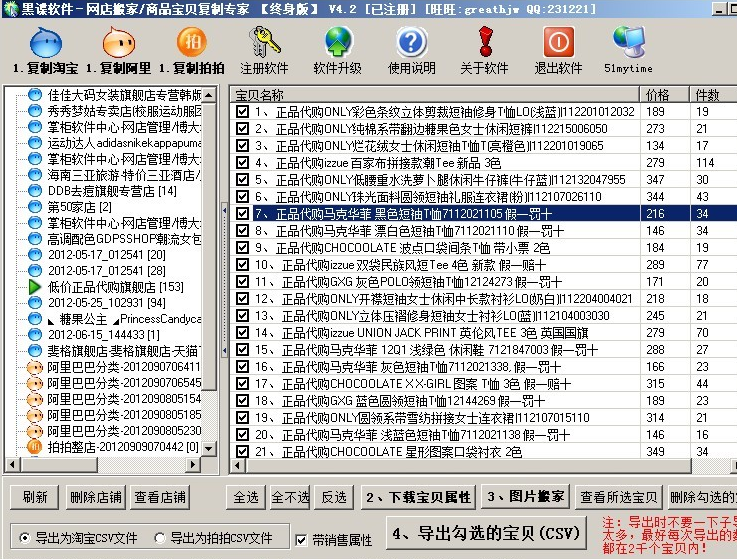
Task: Open the 复制阿里 orange icon
Action: pyautogui.click(x=119, y=42)
